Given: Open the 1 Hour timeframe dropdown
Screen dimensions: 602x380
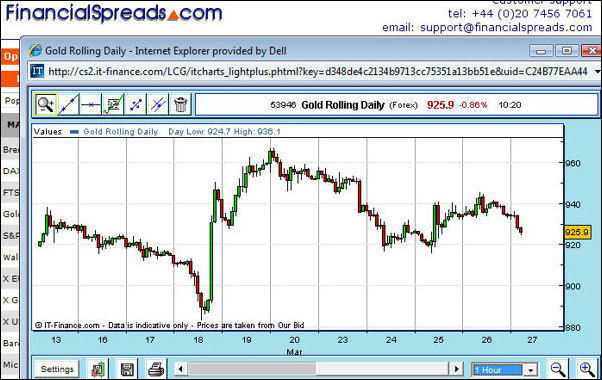Looking at the screenshot, I should click(x=504, y=370).
